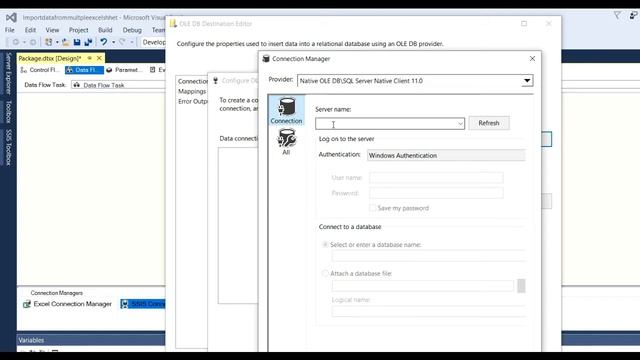Click the New Project toolbar icon
640x360 pixels.
tap(49, 42)
